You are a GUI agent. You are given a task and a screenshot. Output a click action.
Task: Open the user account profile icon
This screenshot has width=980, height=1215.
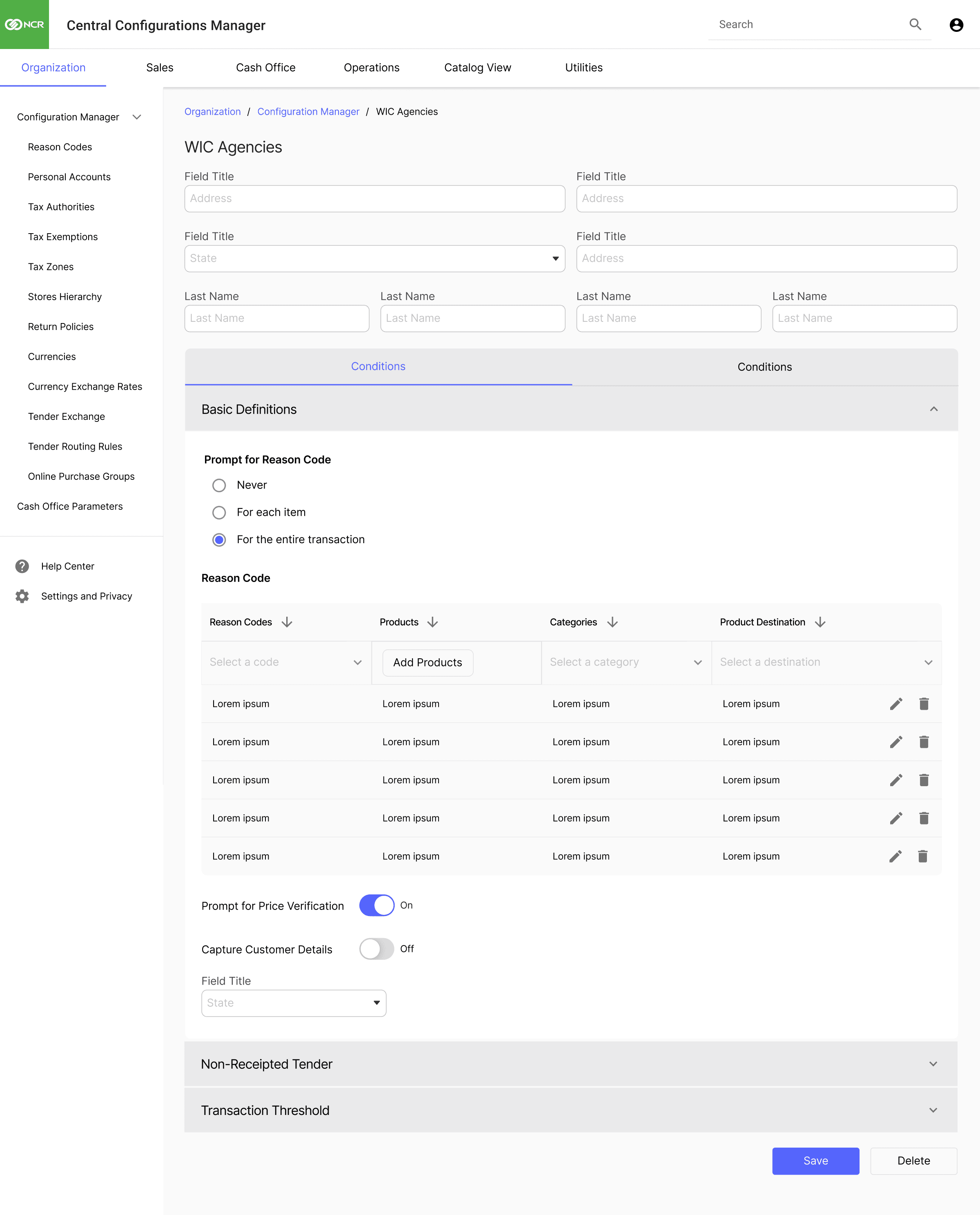coord(956,25)
